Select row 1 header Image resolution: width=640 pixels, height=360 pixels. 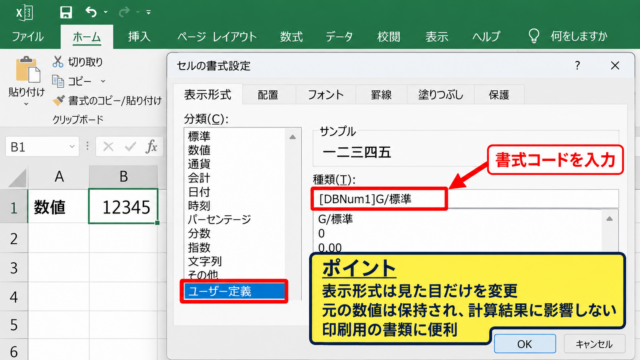tap(13, 207)
